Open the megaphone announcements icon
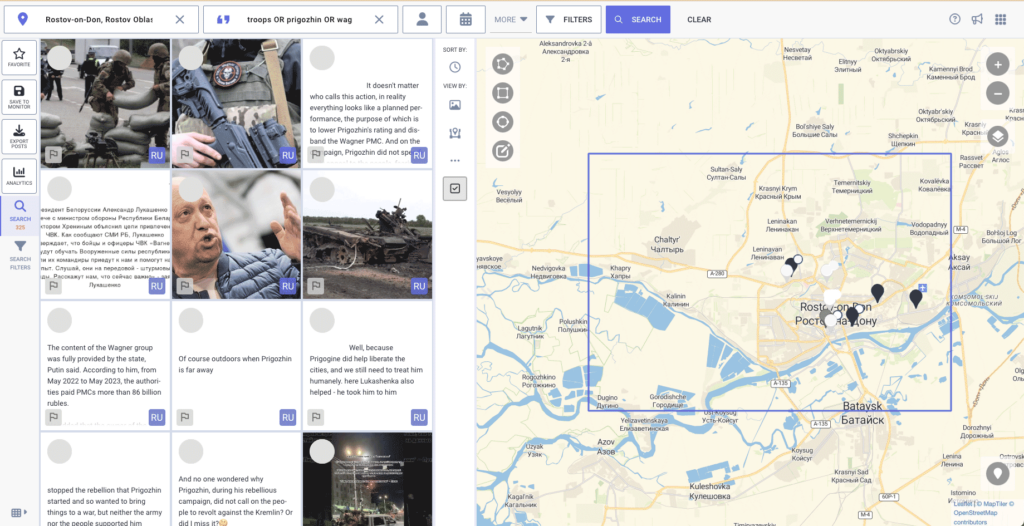Screen dimensions: 1024x526 point(977,19)
